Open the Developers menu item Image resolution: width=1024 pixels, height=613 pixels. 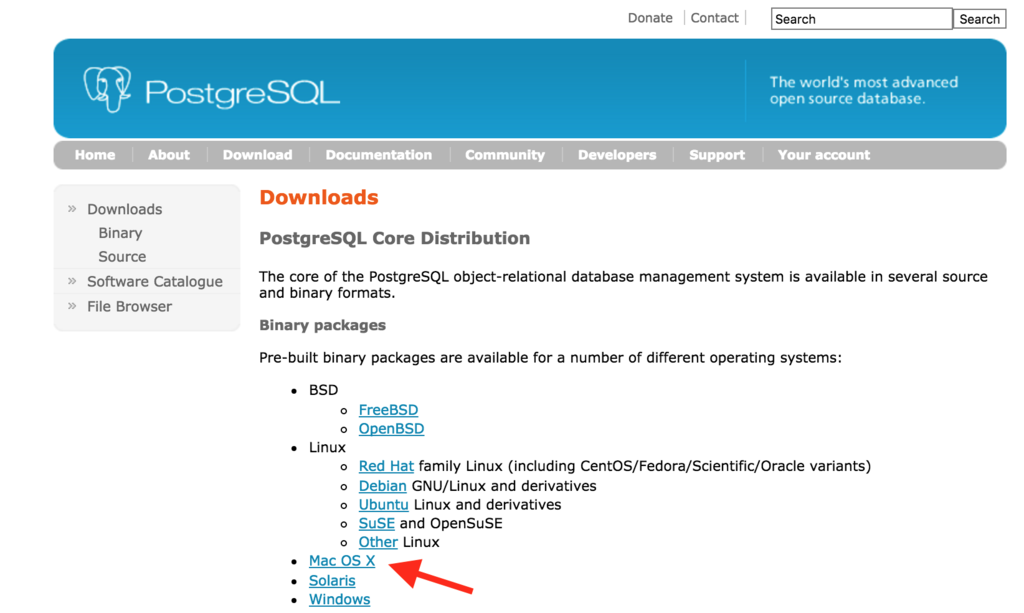[x=617, y=155]
